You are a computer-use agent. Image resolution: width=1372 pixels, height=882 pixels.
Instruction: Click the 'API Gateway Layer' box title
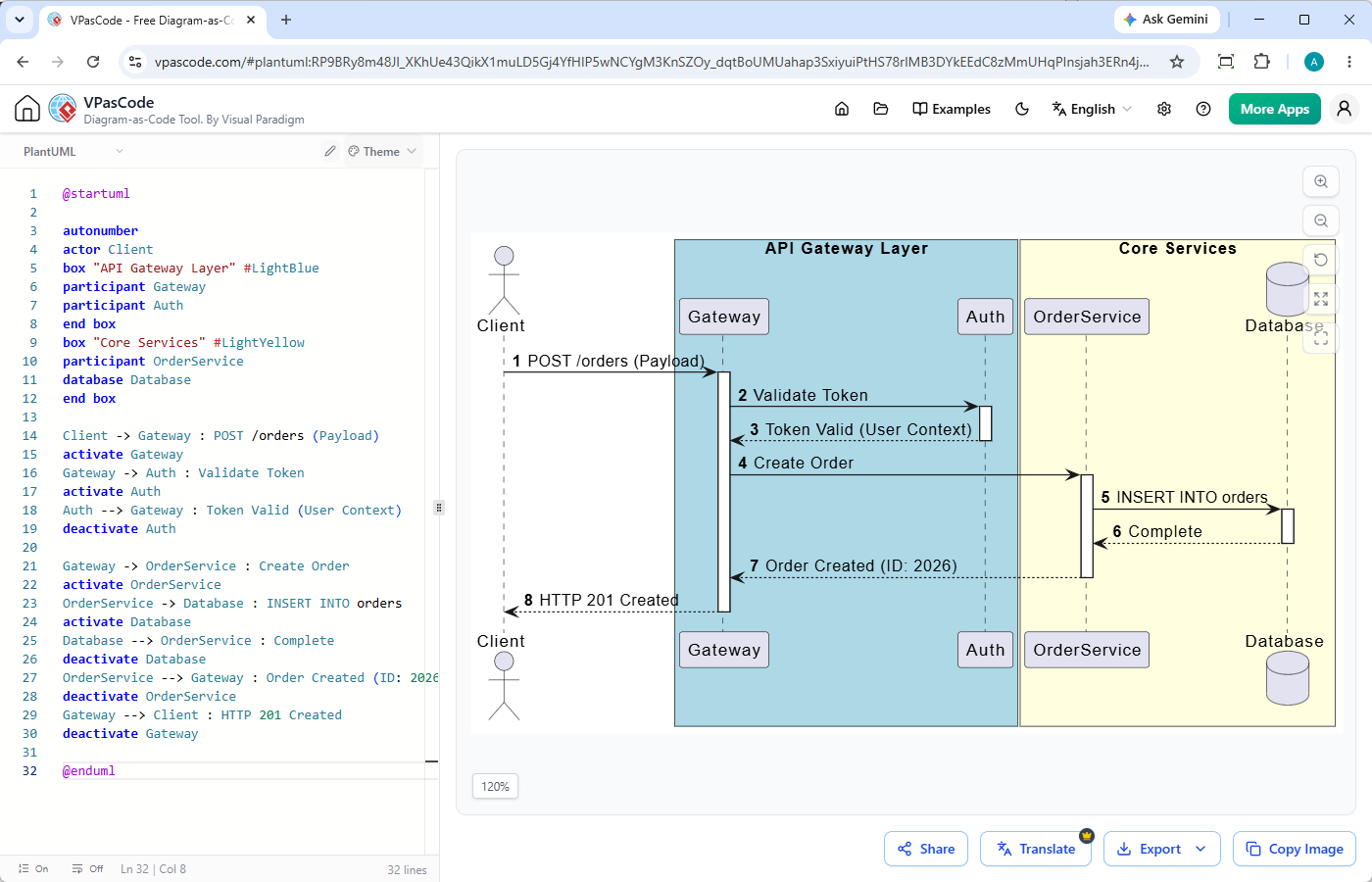pos(847,248)
